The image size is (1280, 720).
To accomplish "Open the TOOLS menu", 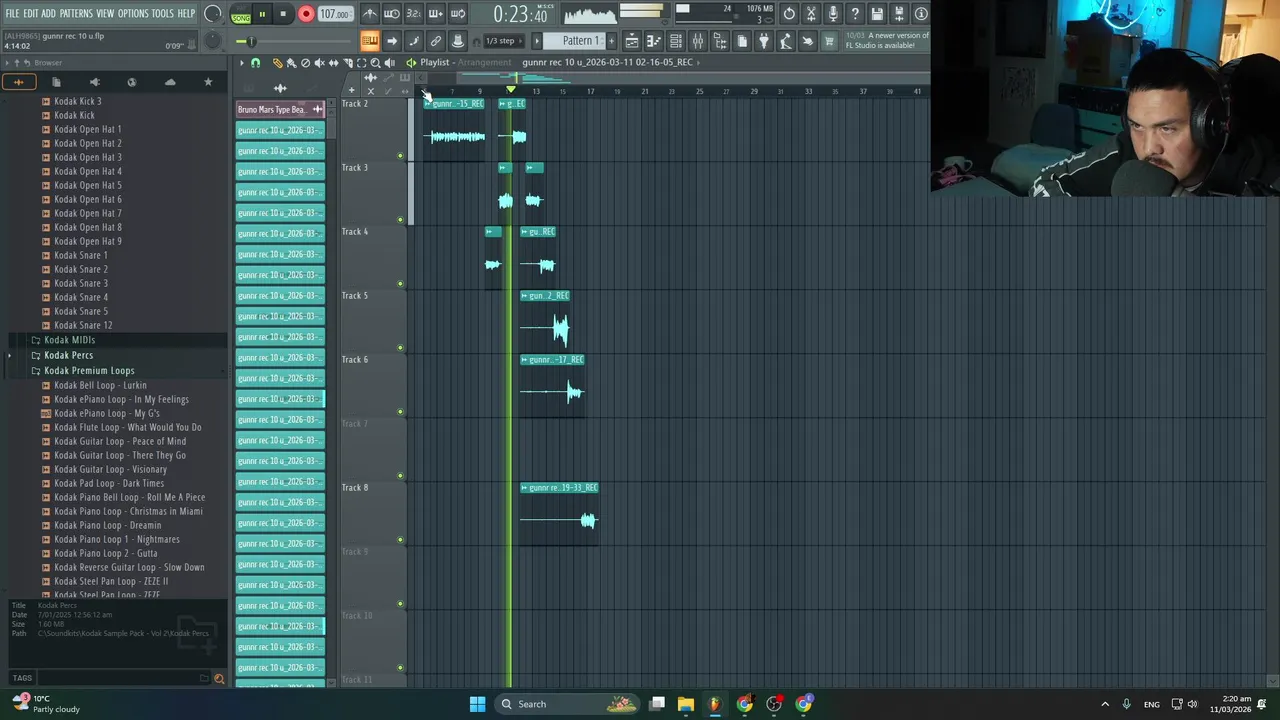I will (162, 14).
